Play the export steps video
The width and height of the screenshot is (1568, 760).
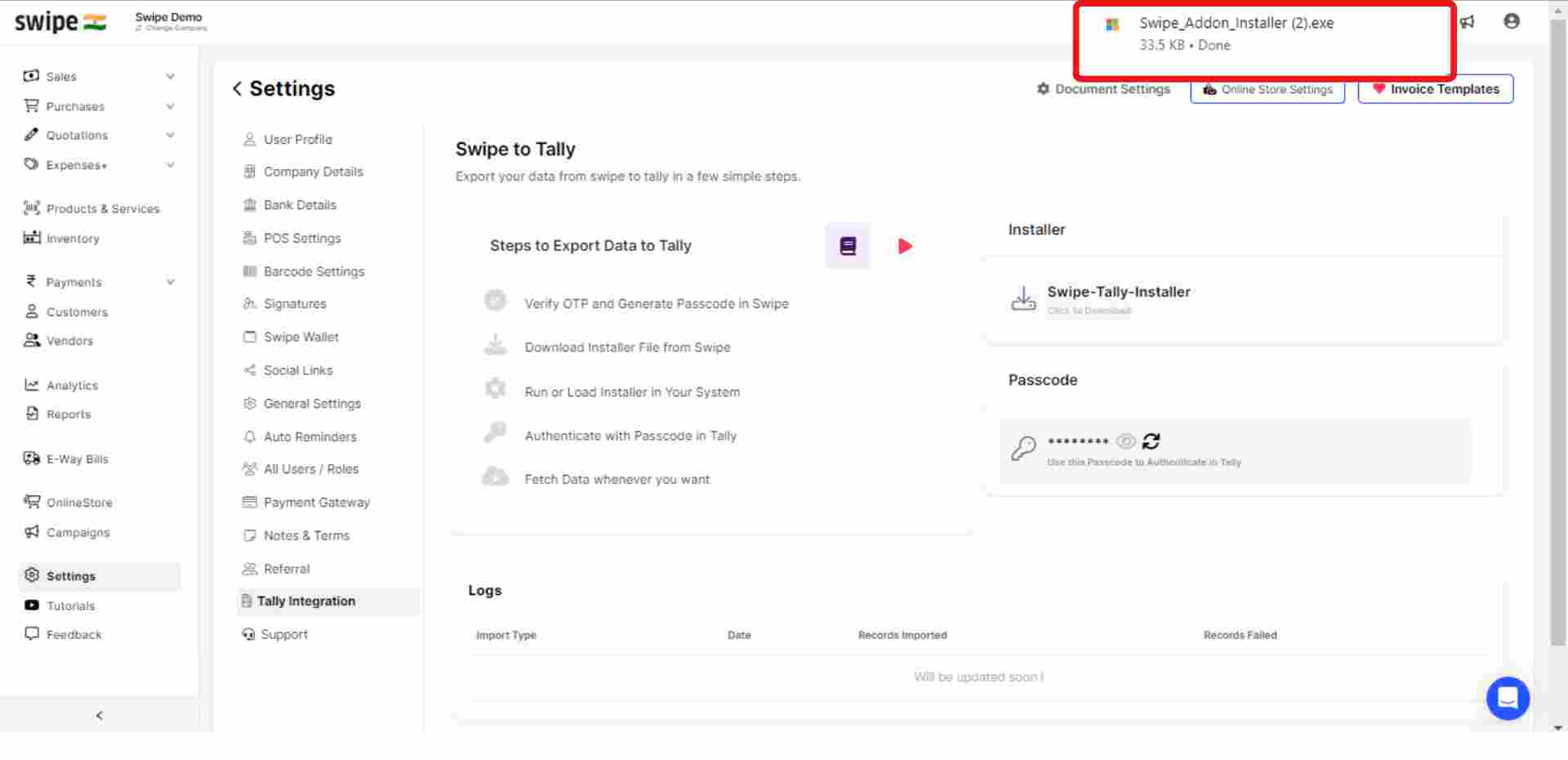(905, 246)
